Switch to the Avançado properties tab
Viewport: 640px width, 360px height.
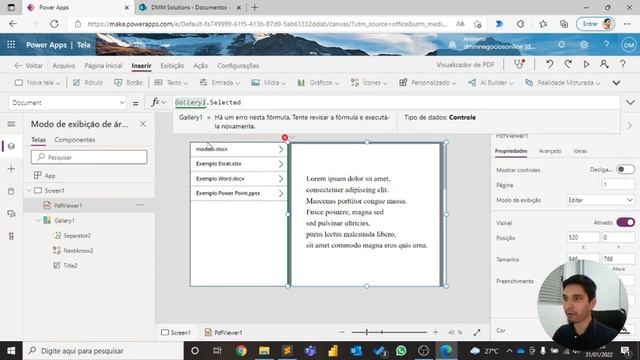click(x=550, y=151)
